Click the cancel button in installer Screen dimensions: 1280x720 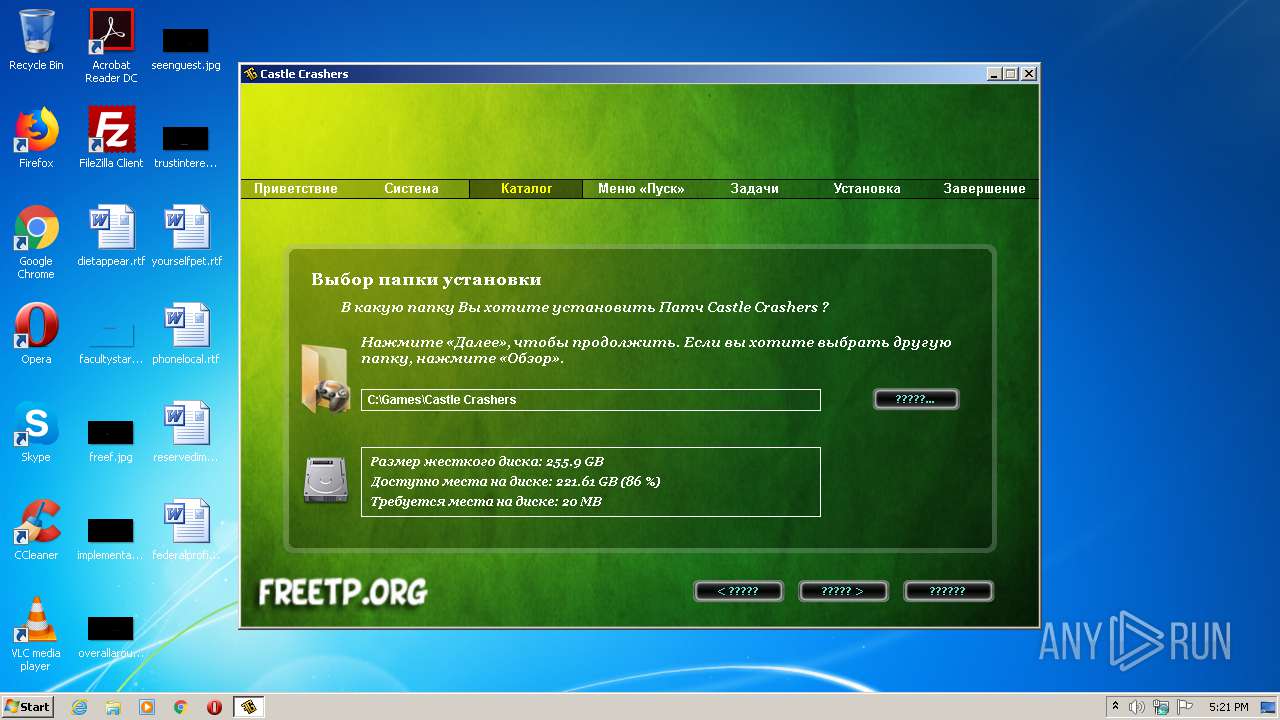tap(948, 591)
